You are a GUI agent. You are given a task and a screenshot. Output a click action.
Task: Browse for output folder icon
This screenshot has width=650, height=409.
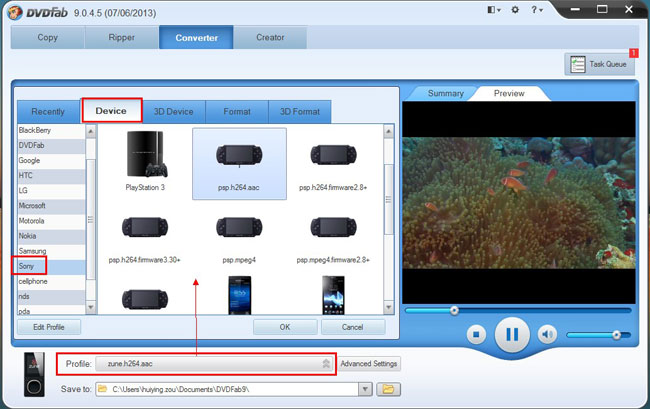coord(388,389)
